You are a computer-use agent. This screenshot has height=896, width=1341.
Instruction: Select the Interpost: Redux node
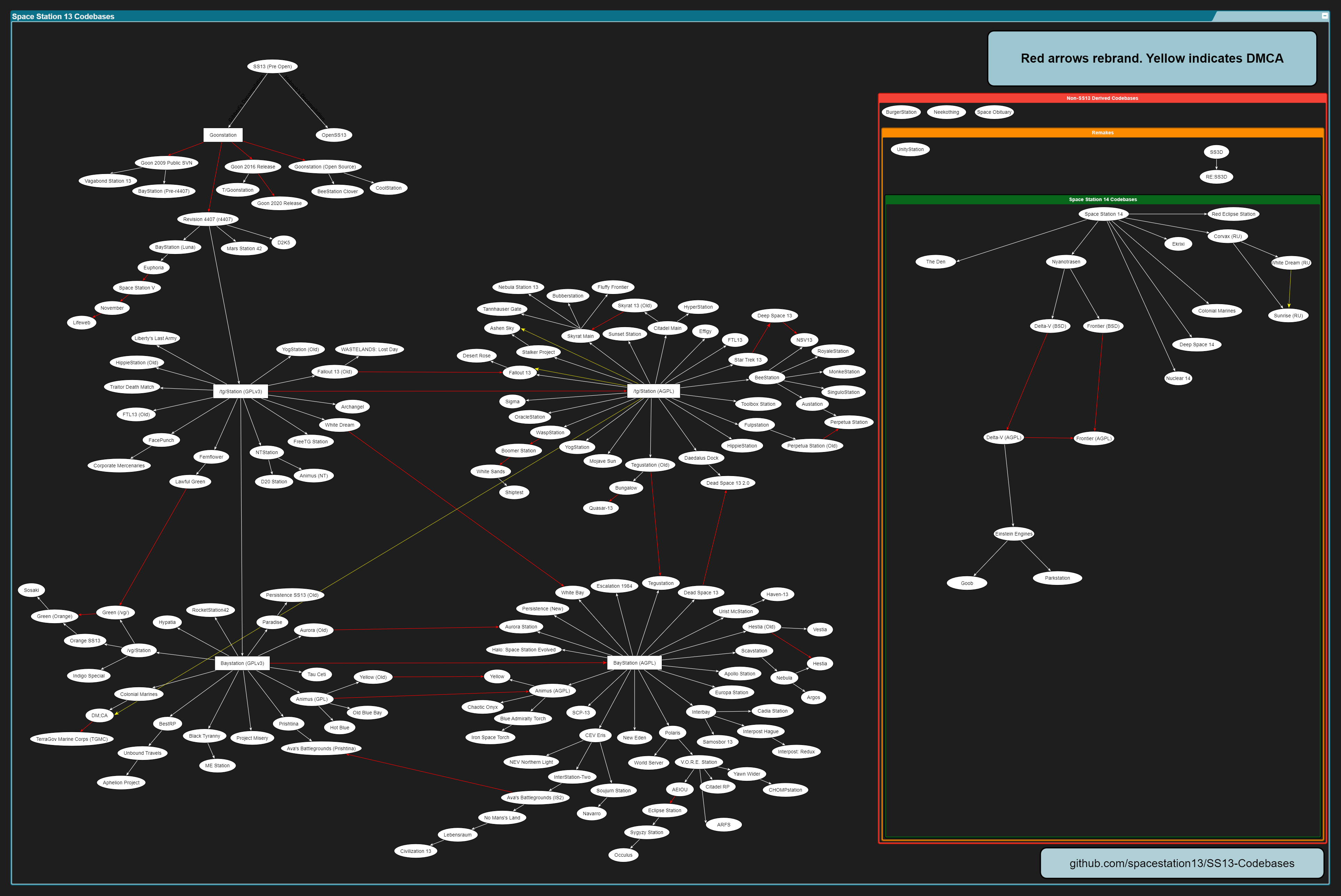796,752
